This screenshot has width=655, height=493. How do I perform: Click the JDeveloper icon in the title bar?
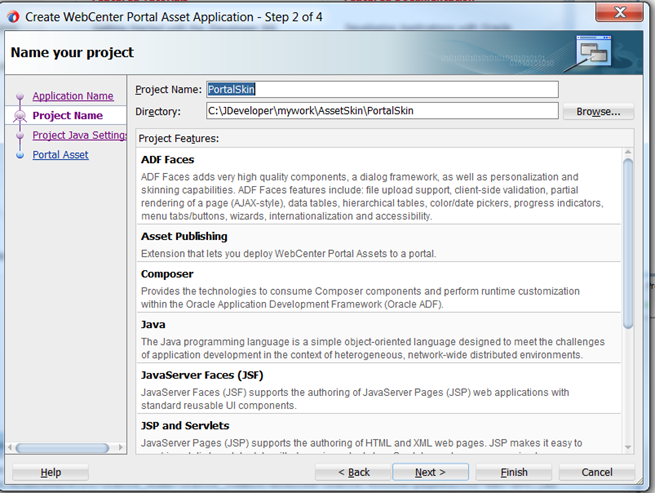(x=13, y=15)
